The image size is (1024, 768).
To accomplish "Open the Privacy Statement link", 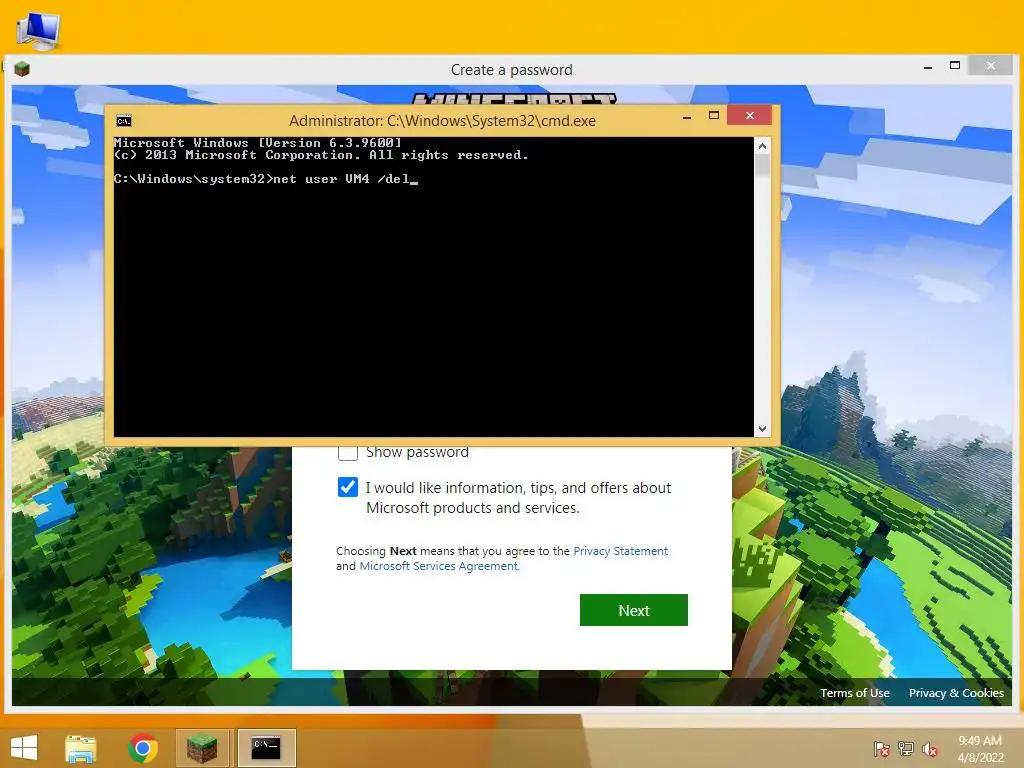I will tap(620, 551).
